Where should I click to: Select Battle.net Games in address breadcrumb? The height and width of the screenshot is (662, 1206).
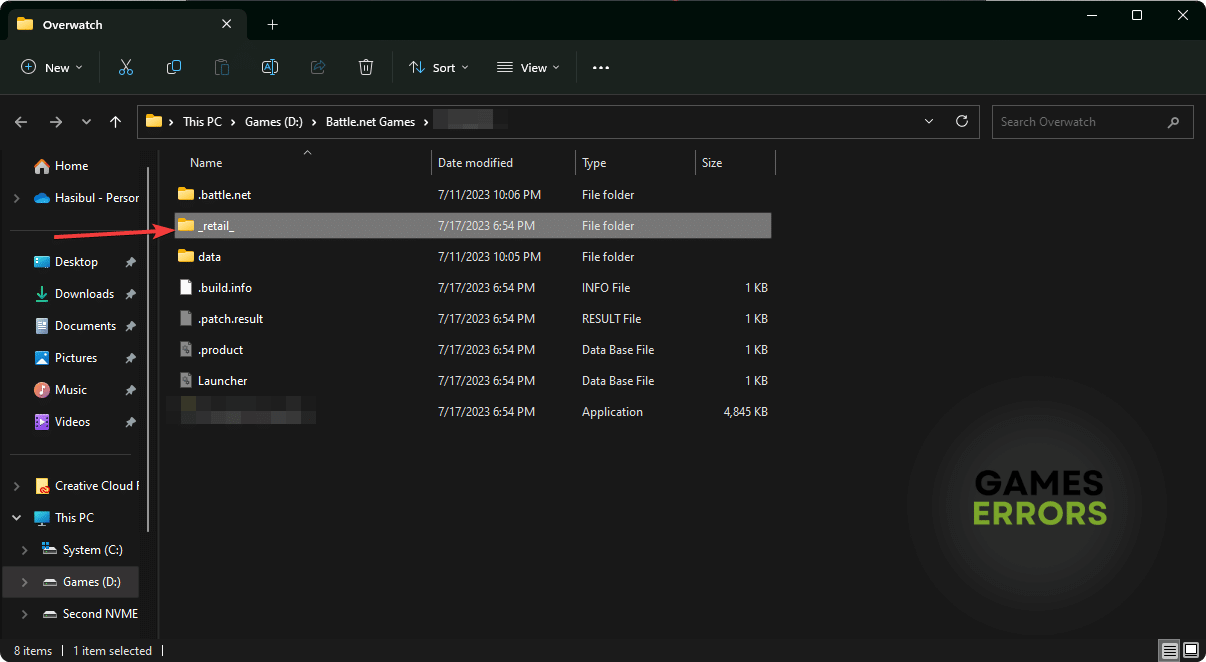tap(370, 122)
